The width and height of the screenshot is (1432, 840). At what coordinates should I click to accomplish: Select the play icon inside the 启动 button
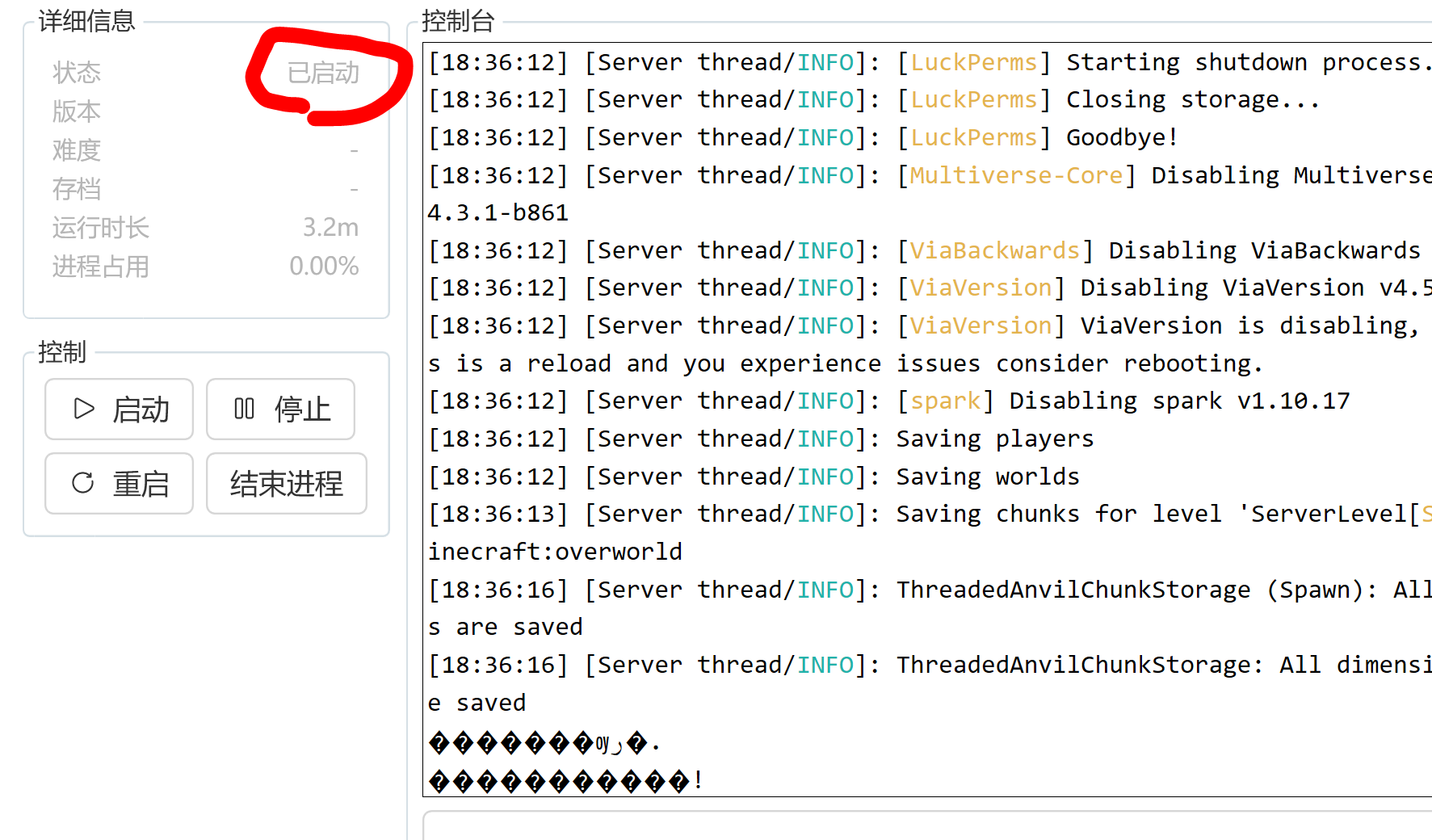(83, 409)
